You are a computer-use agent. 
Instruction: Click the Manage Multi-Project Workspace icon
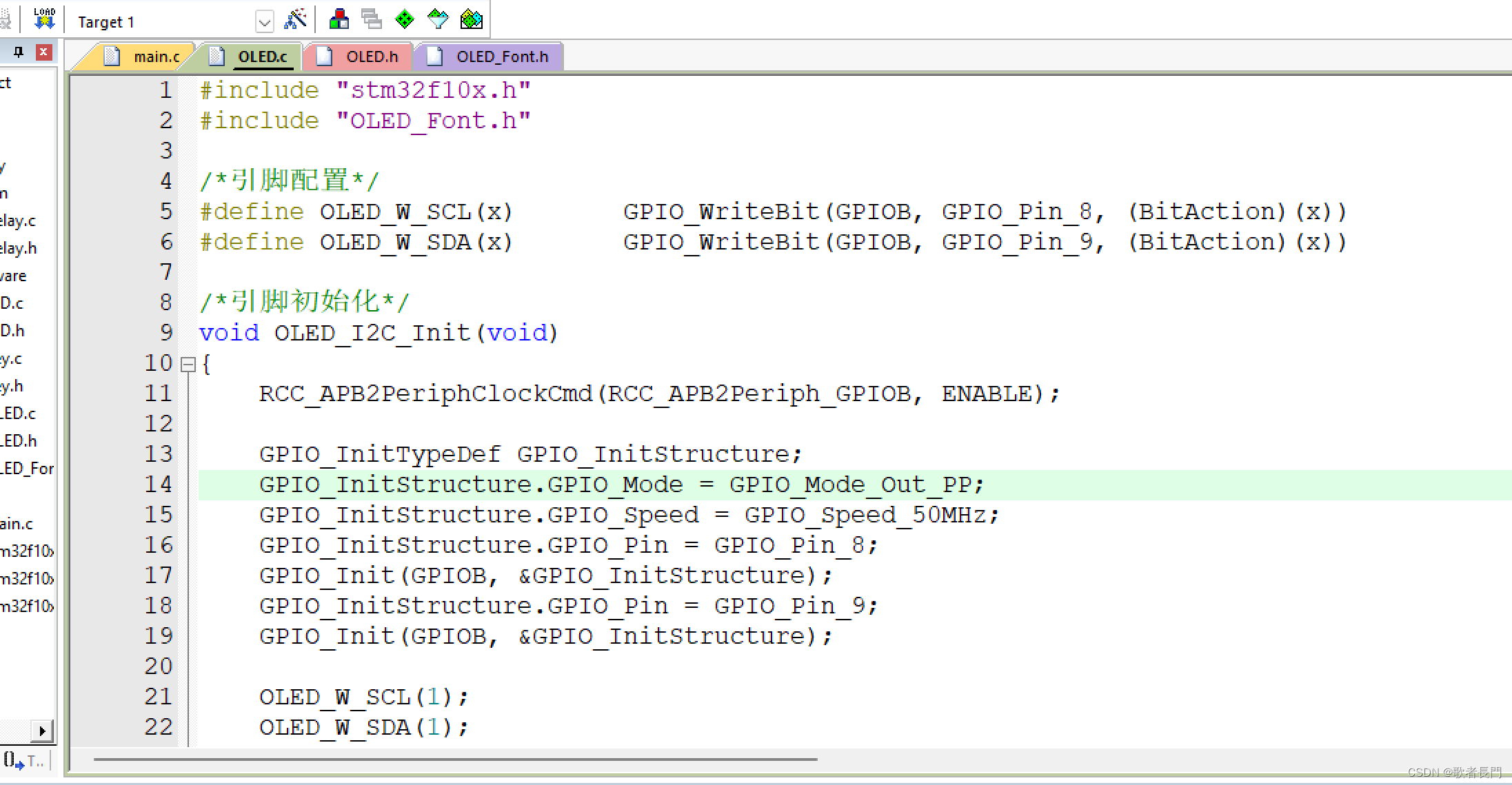tap(372, 19)
